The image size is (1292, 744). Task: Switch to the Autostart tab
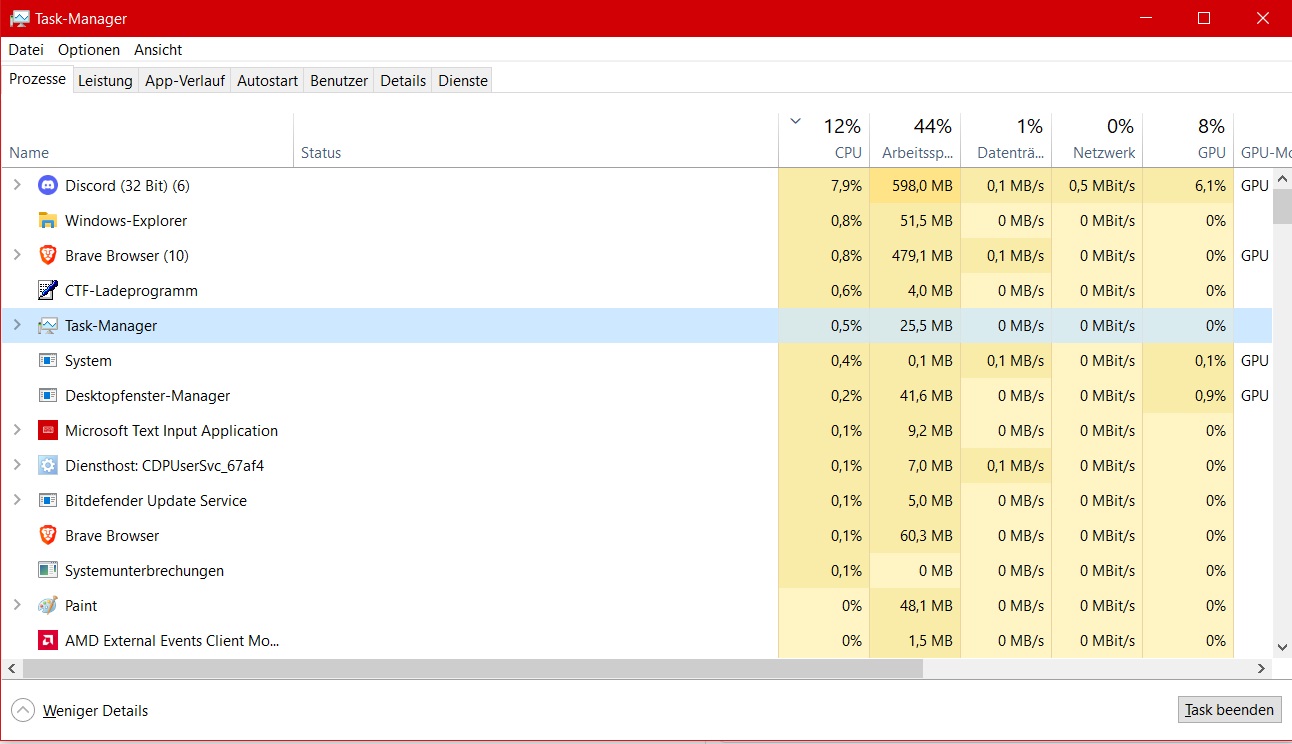click(x=267, y=80)
